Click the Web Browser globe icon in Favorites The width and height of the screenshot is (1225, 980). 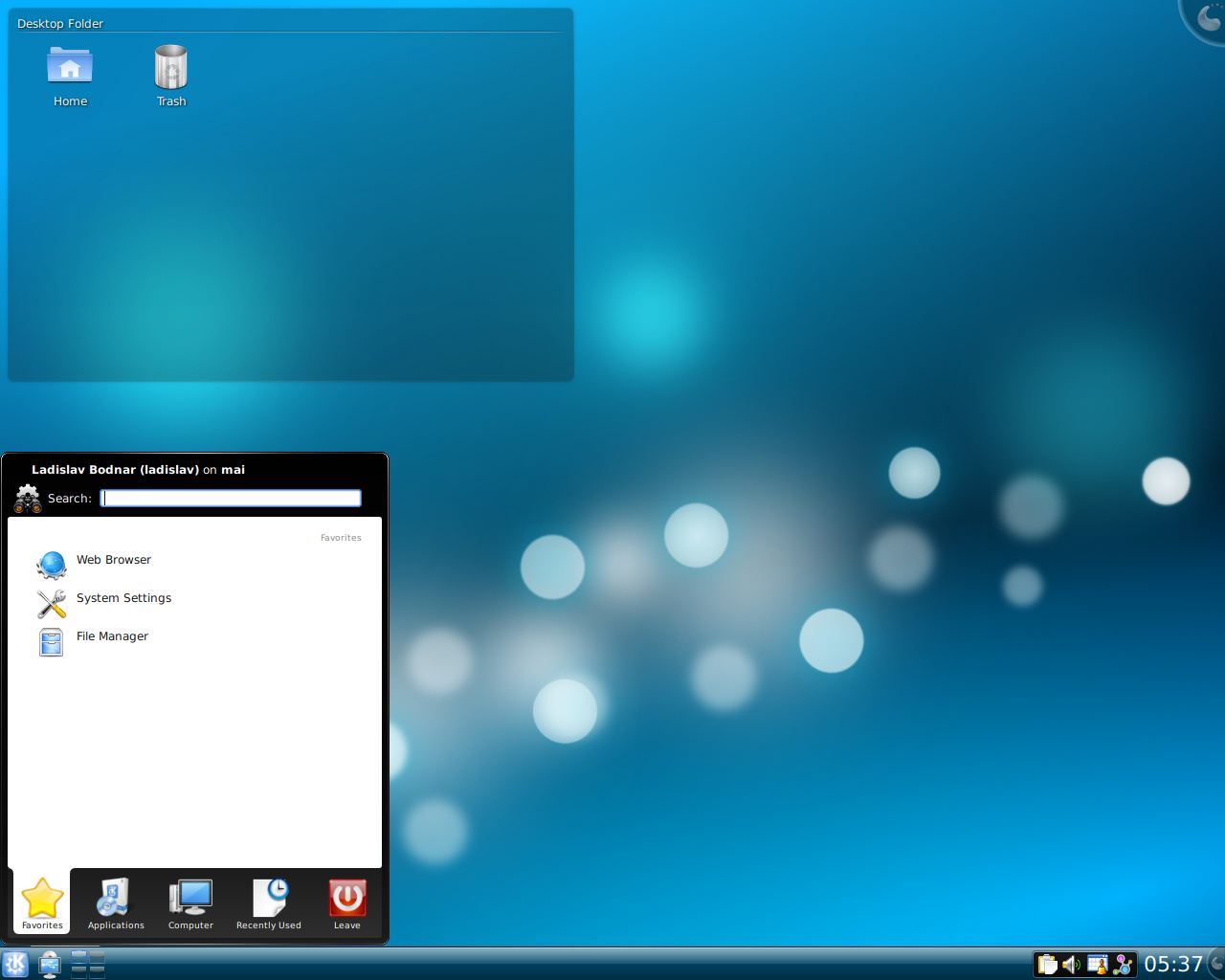(51, 565)
